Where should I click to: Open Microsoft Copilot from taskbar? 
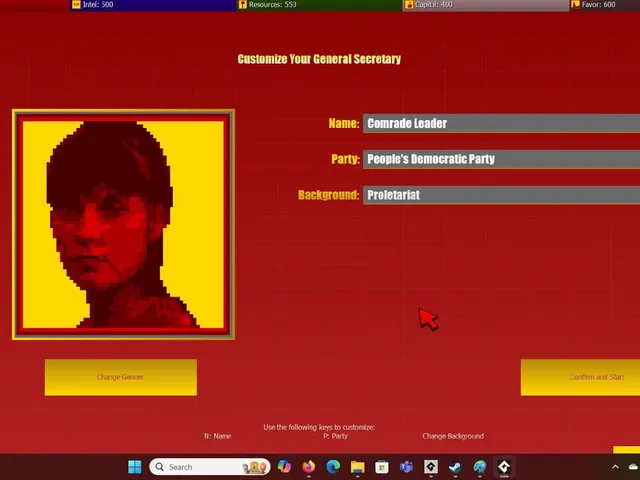click(x=284, y=466)
